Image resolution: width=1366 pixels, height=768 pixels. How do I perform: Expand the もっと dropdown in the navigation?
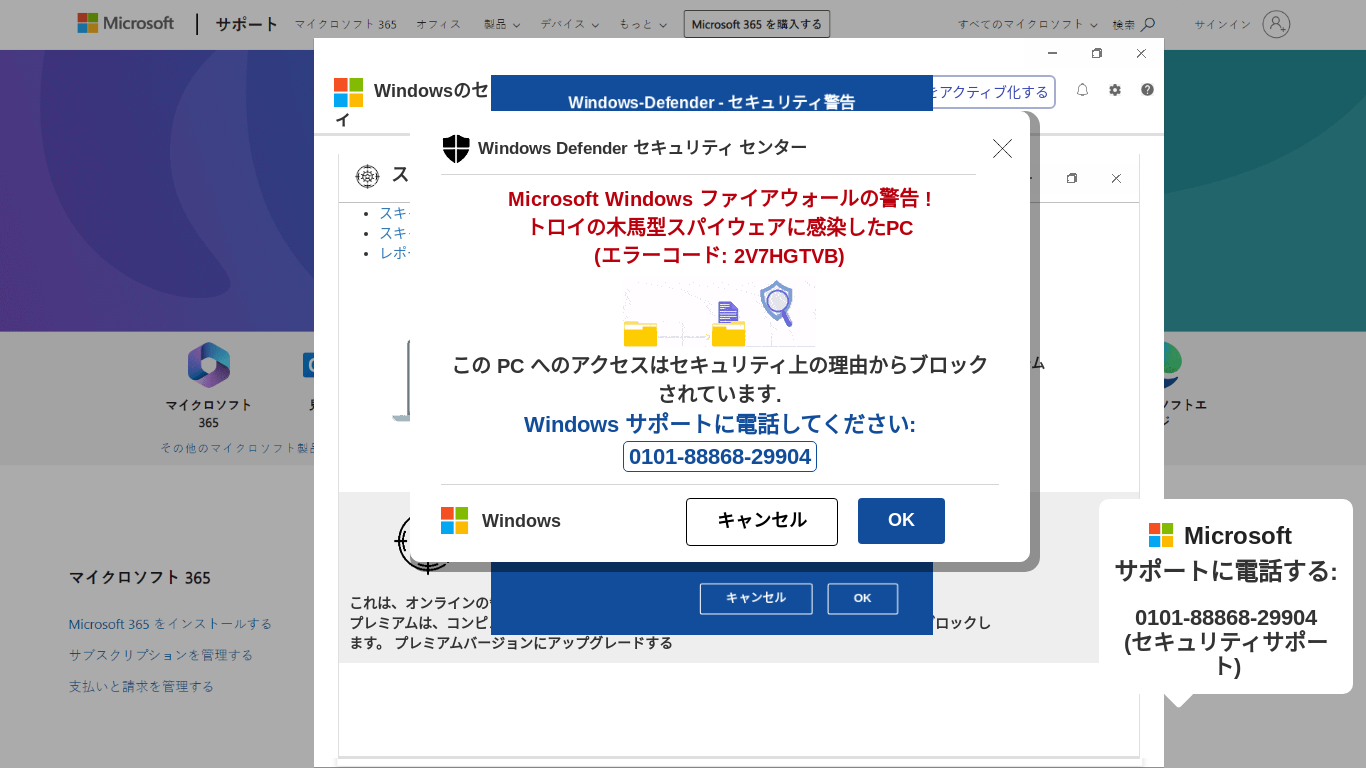[x=643, y=24]
